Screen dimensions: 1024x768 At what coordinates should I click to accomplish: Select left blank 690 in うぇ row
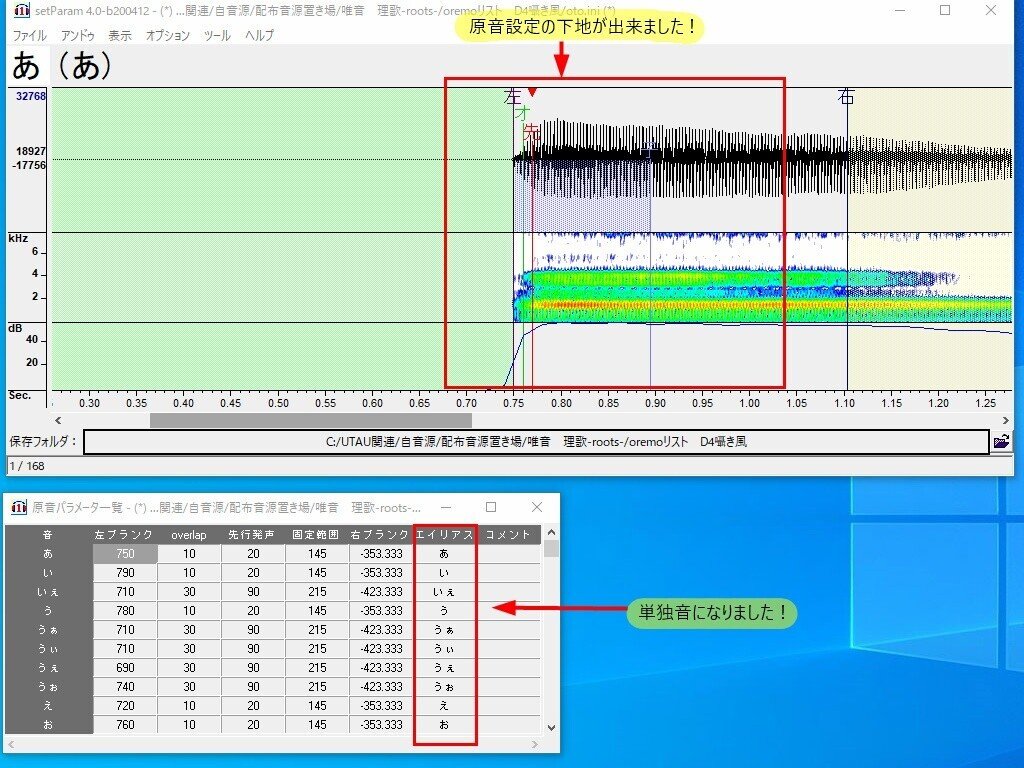click(125, 667)
